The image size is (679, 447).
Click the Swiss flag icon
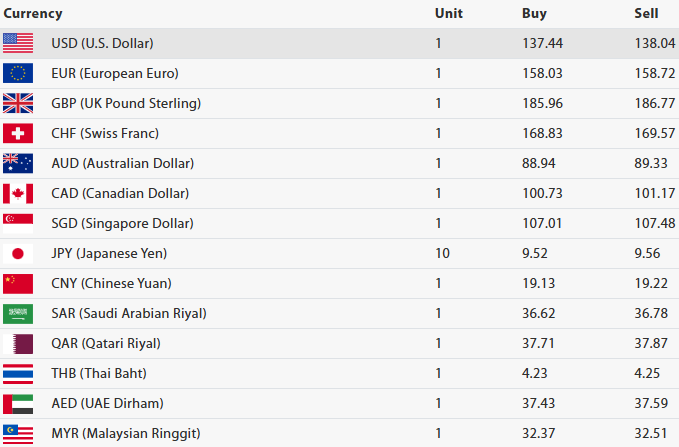pyautogui.click(x=18, y=133)
